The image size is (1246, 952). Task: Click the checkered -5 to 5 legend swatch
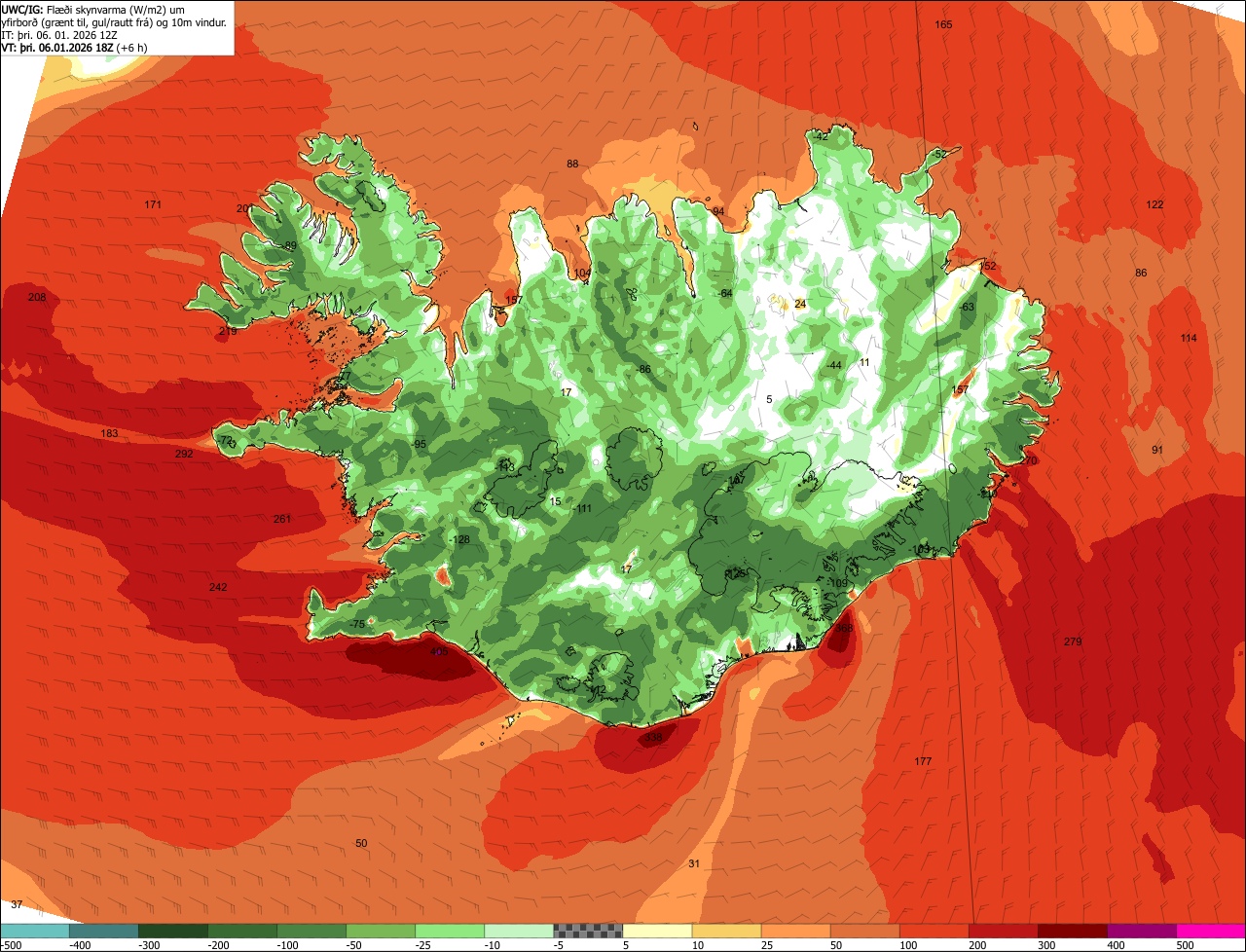click(x=588, y=931)
